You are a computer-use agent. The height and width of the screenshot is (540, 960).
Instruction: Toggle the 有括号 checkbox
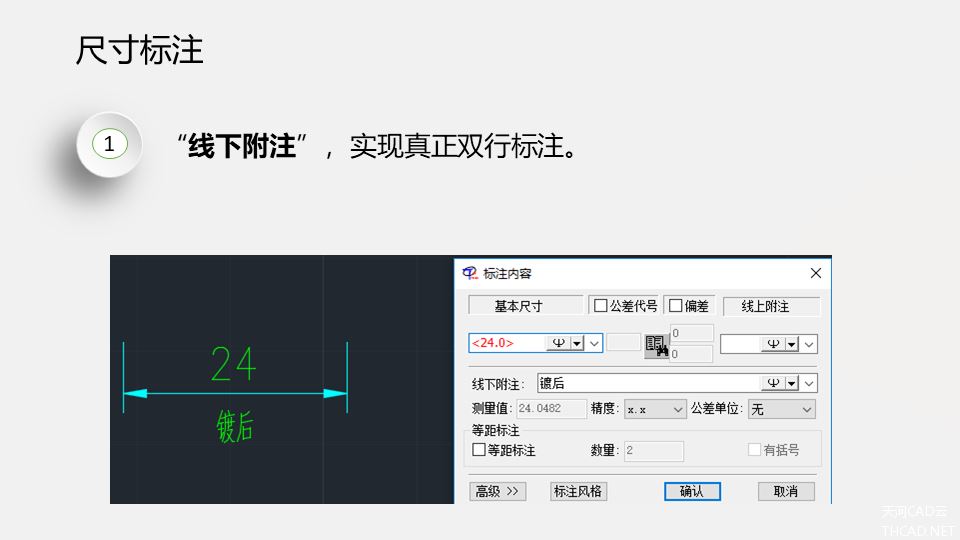[754, 450]
